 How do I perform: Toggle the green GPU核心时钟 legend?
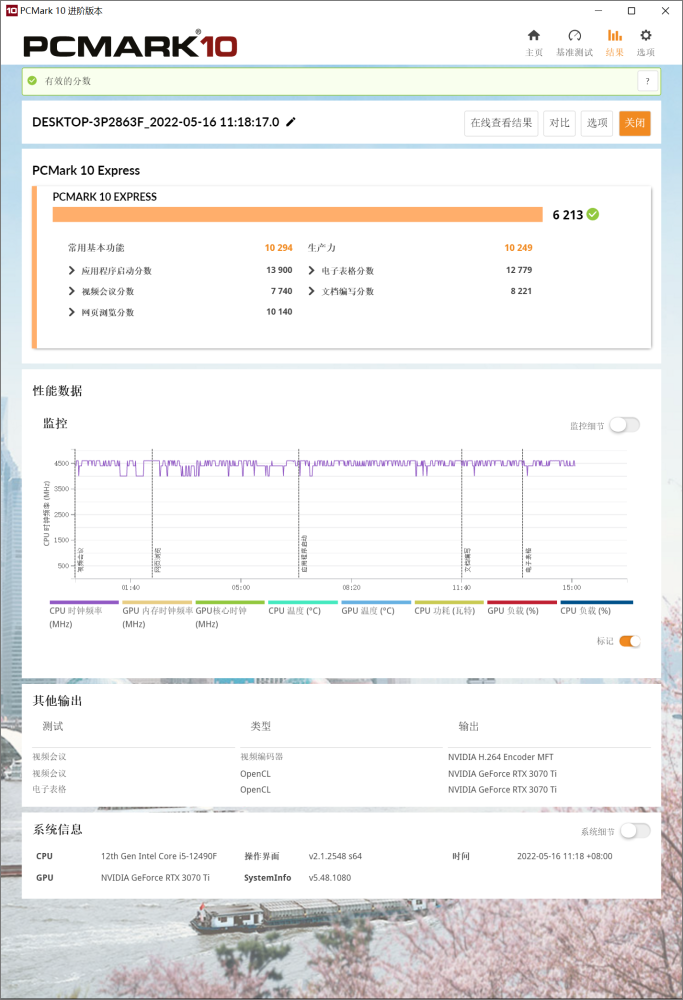click(x=230, y=614)
